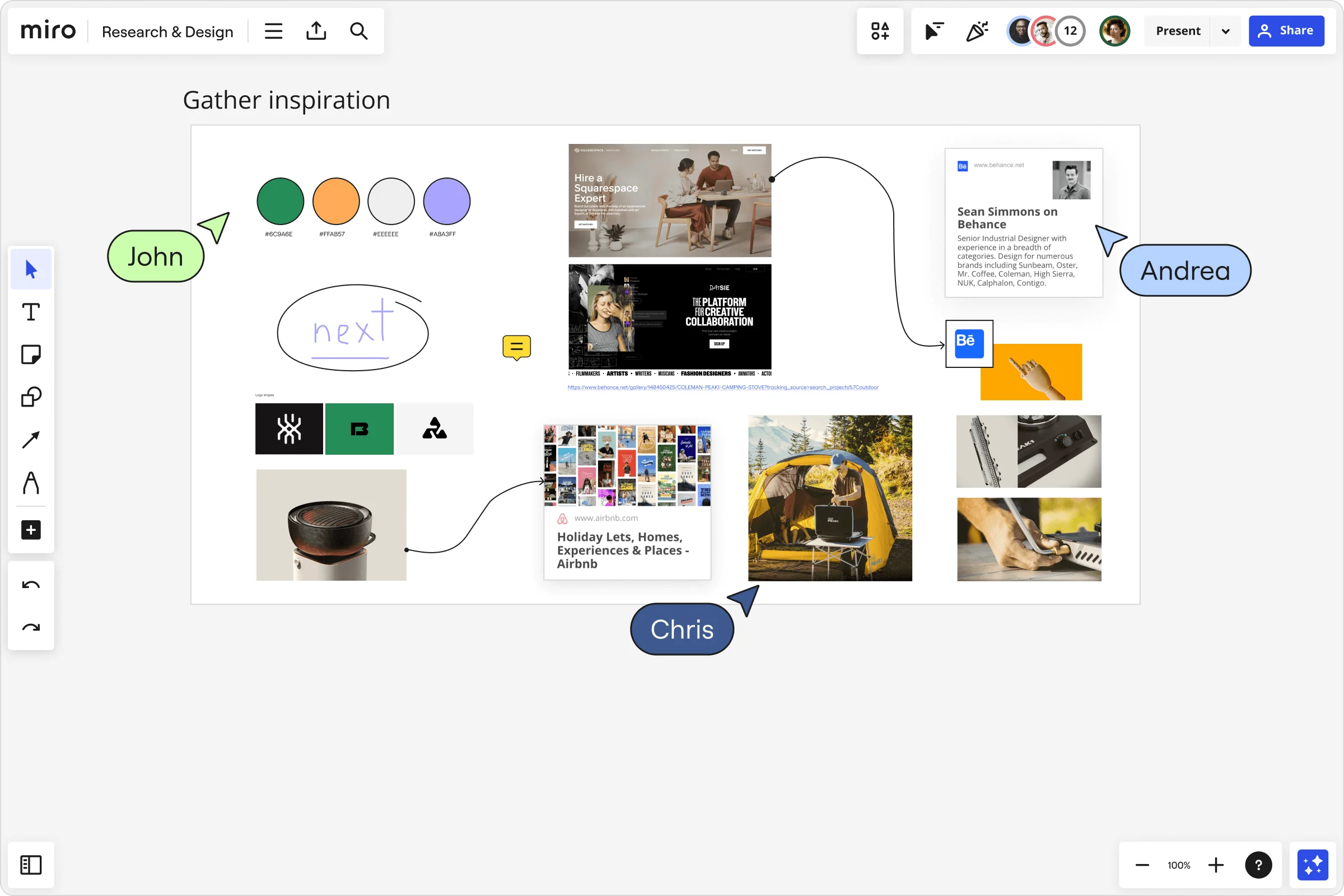Click the redo icon

pos(31,627)
